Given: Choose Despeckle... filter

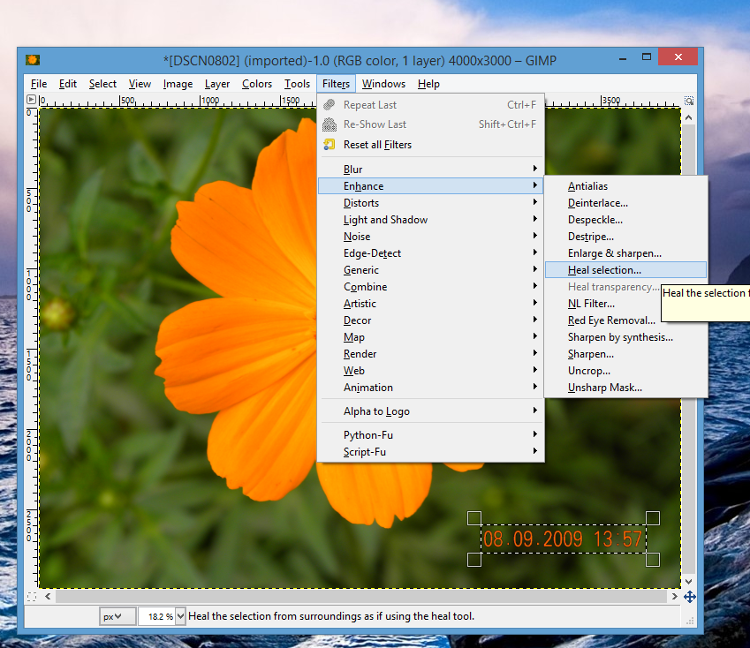Looking at the screenshot, I should click(626, 220).
